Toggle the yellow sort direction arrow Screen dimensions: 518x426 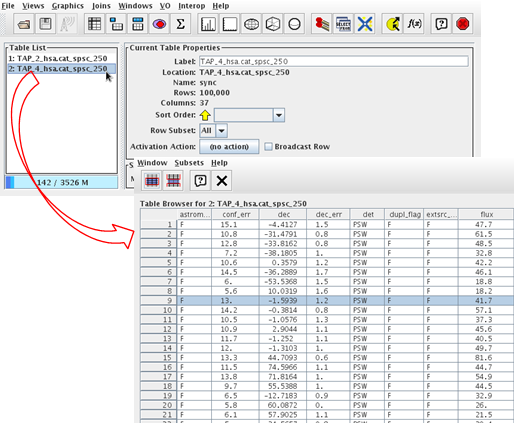point(205,115)
